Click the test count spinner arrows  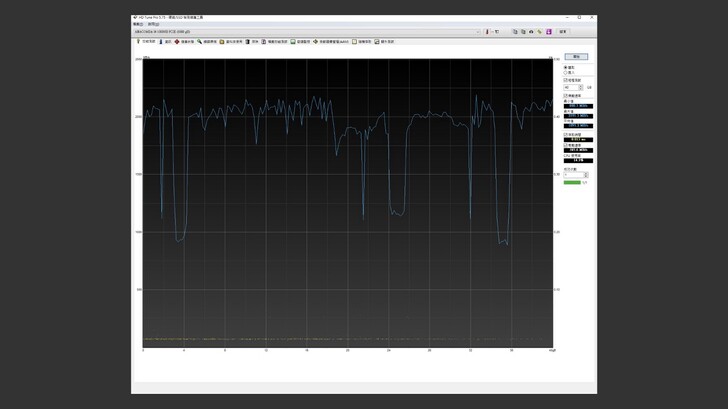point(586,175)
